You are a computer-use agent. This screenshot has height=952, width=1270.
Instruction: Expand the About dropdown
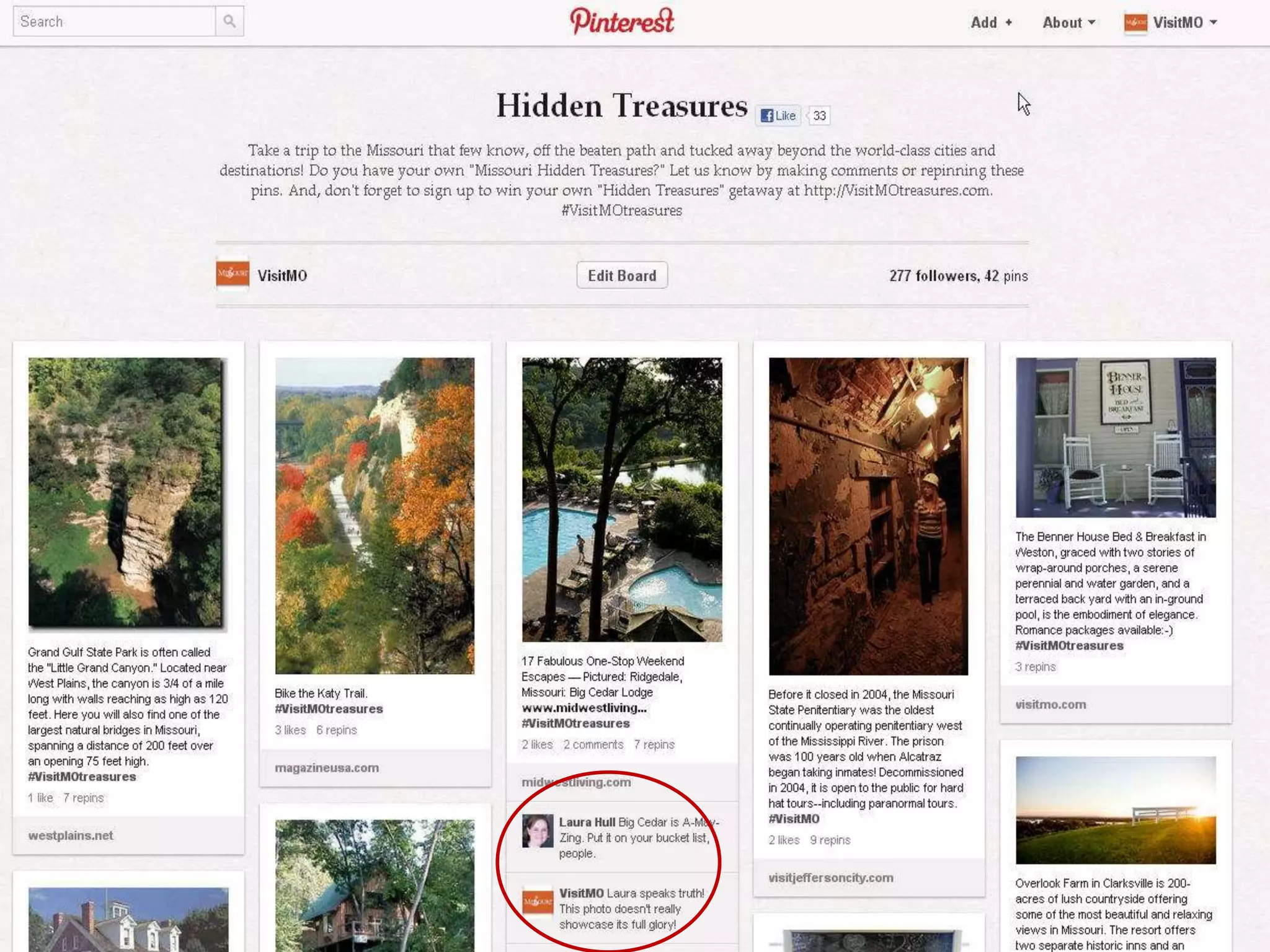1068,22
